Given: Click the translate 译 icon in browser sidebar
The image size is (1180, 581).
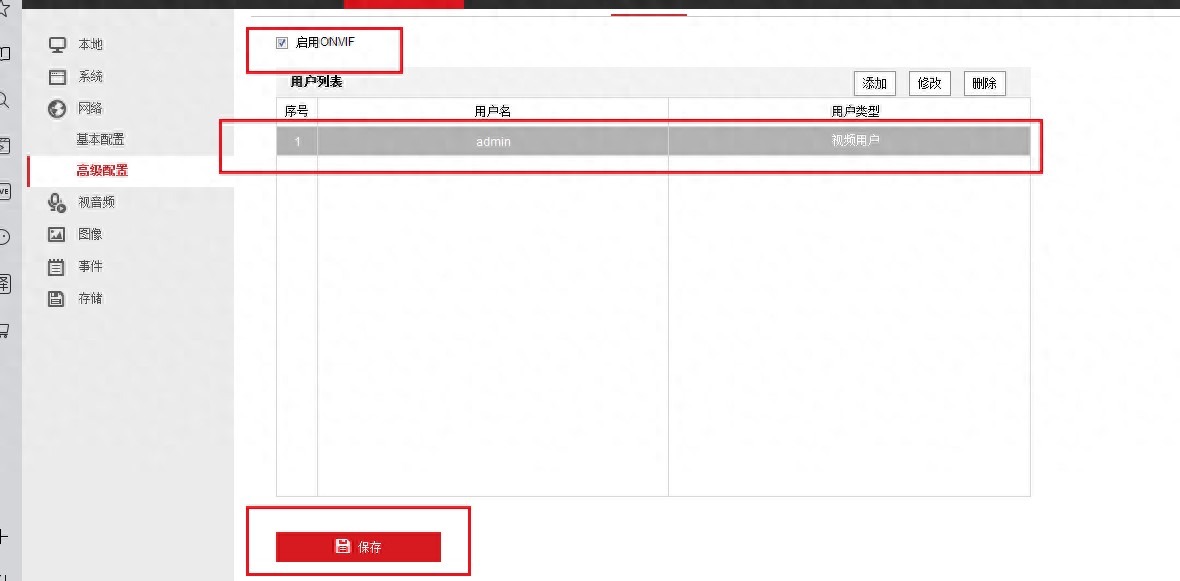Looking at the screenshot, I should pos(5,284).
